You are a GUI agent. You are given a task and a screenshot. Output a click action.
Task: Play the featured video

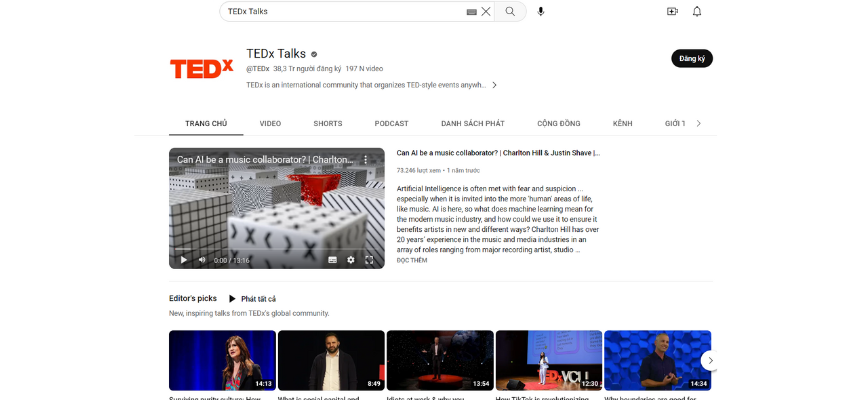(184, 260)
